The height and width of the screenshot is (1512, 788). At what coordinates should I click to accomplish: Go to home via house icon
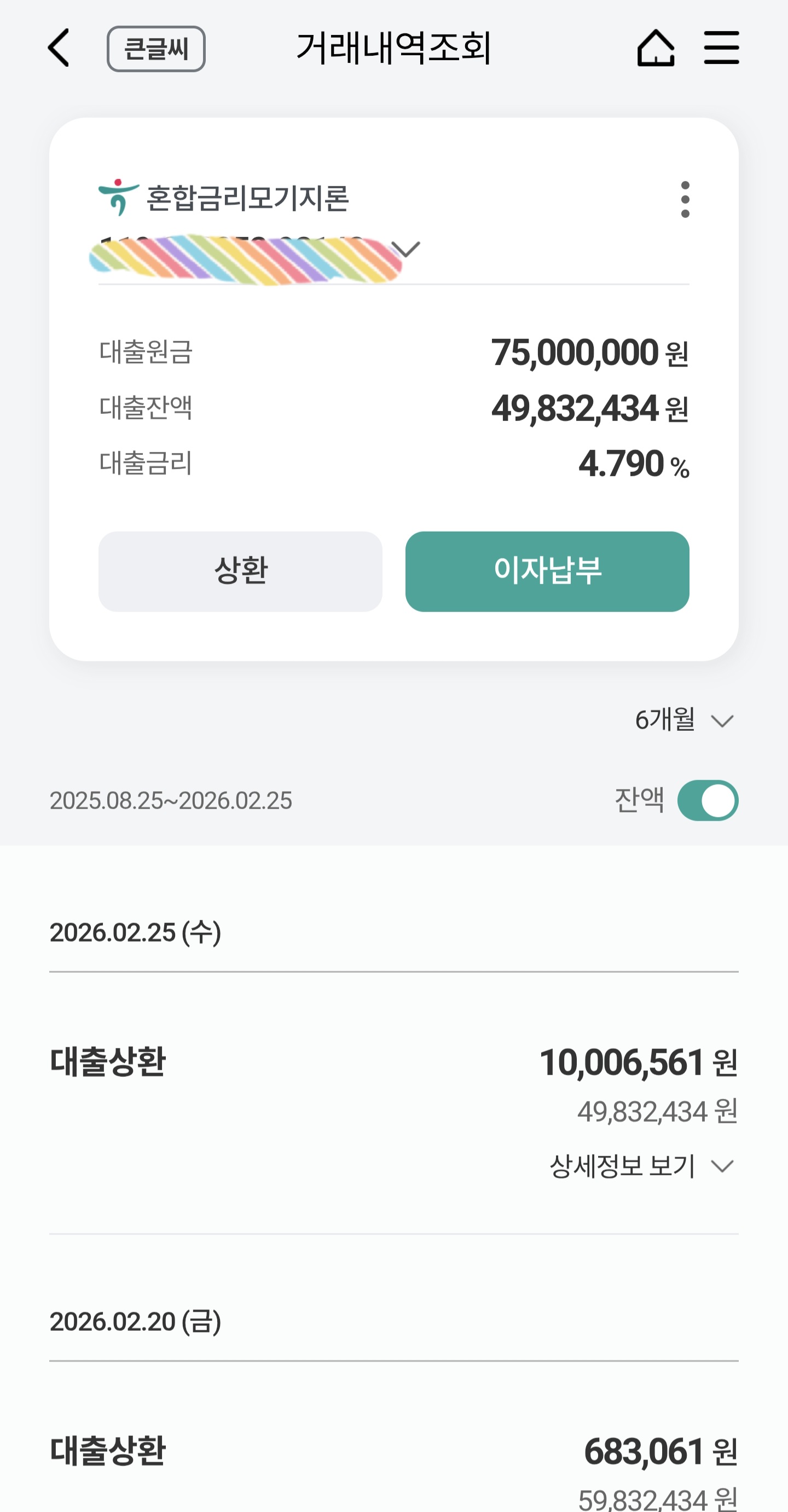[656, 48]
